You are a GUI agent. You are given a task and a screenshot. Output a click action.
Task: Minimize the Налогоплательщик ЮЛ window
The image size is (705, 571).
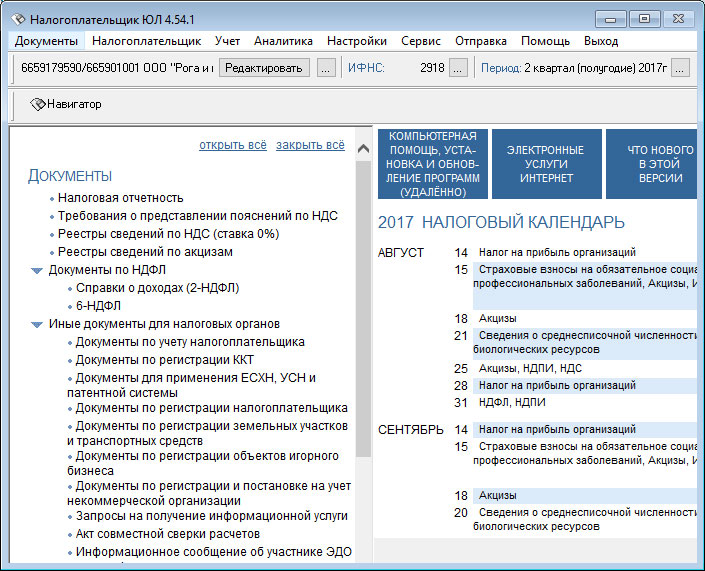tap(610, 19)
